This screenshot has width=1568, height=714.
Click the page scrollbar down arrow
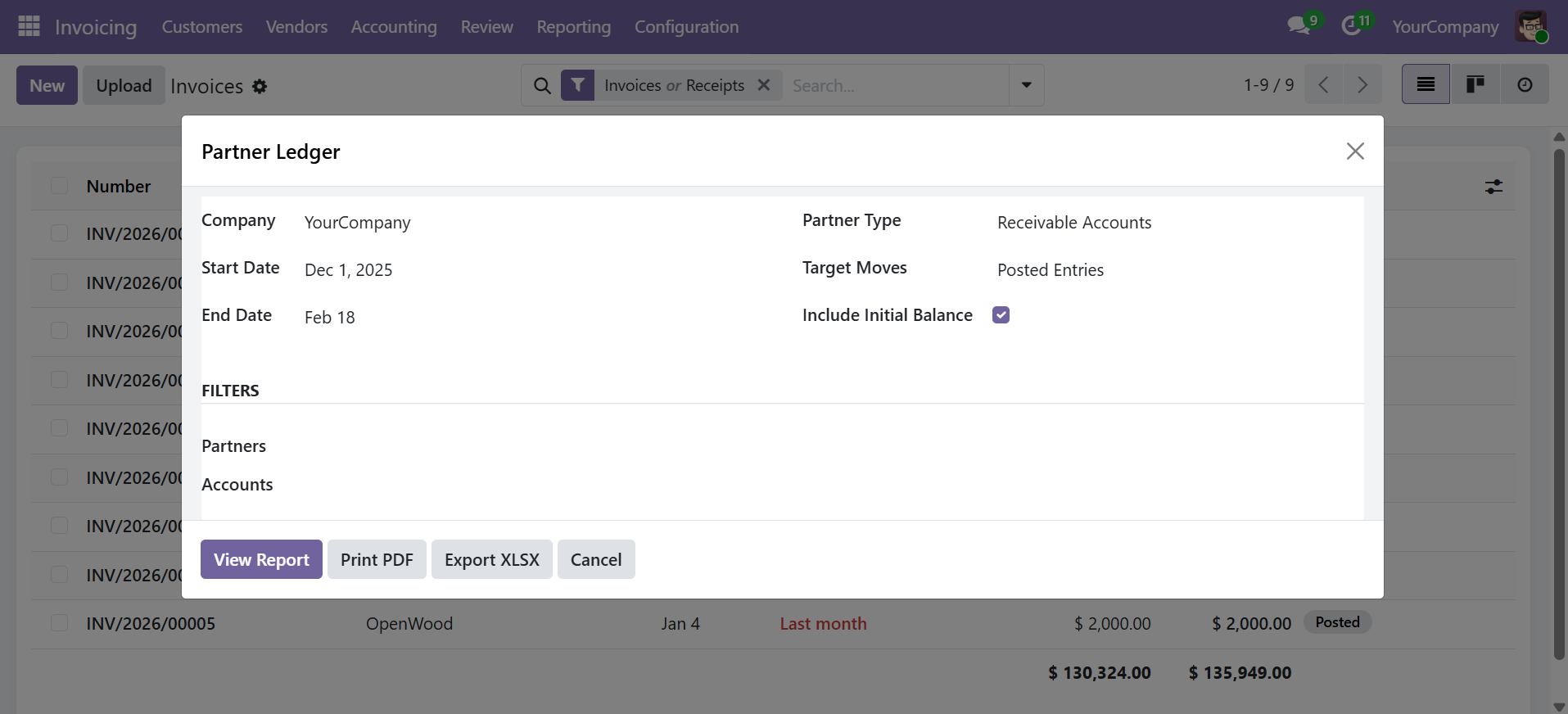(1559, 707)
